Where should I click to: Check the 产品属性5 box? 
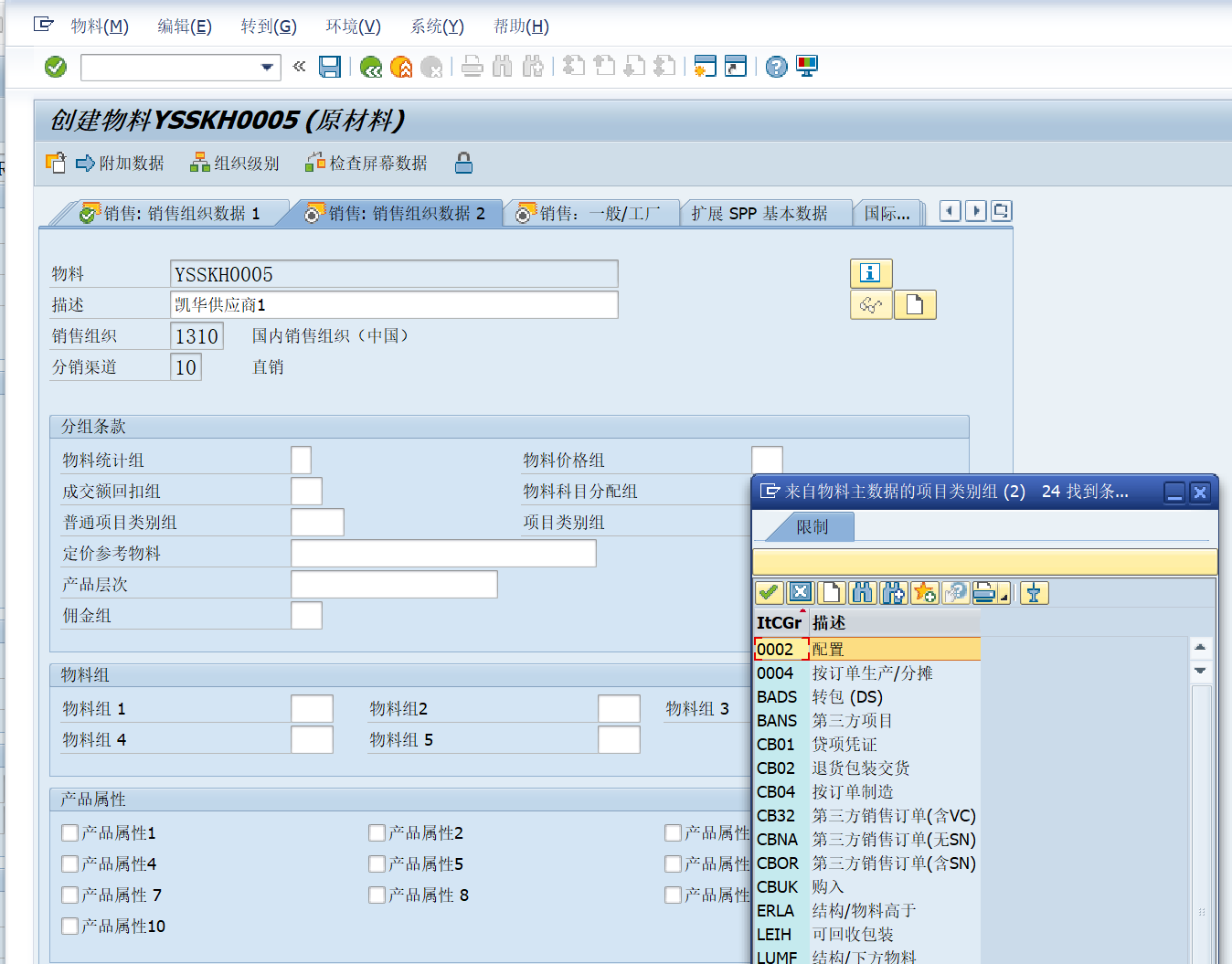(377, 863)
